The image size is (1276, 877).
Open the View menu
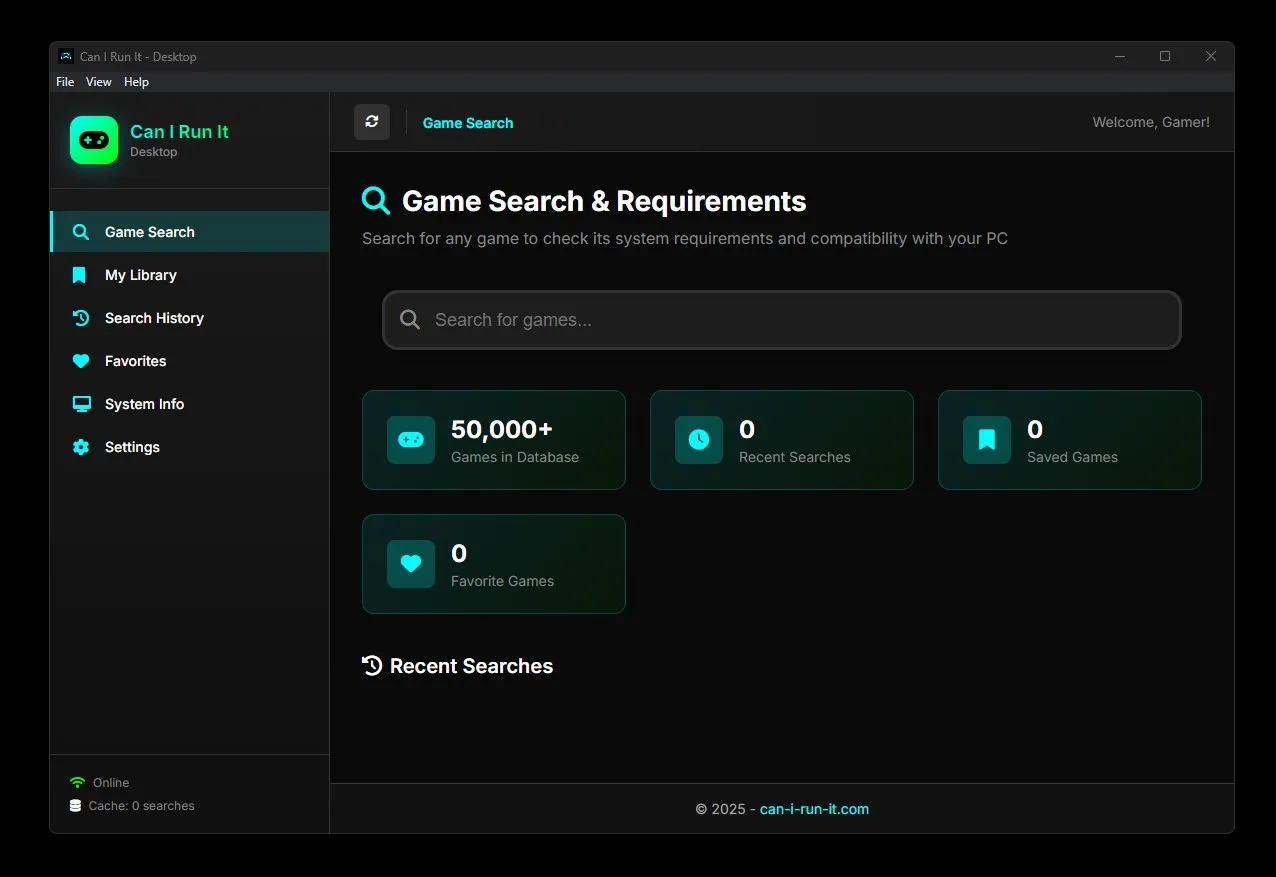click(x=99, y=82)
